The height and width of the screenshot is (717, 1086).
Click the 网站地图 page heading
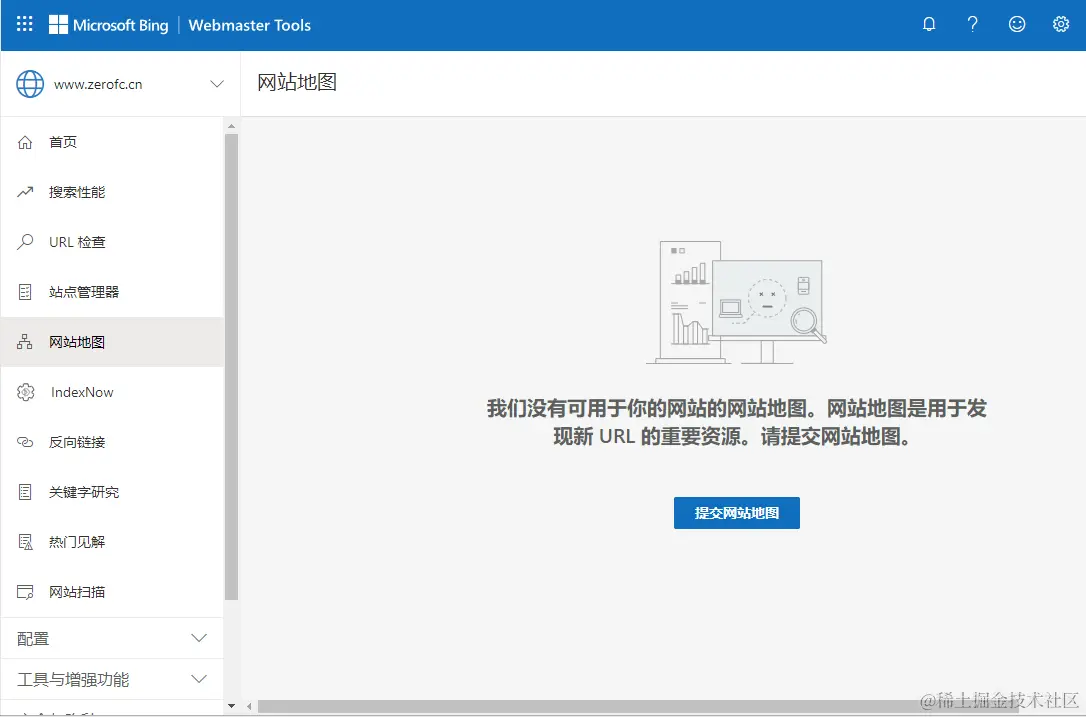pos(296,82)
